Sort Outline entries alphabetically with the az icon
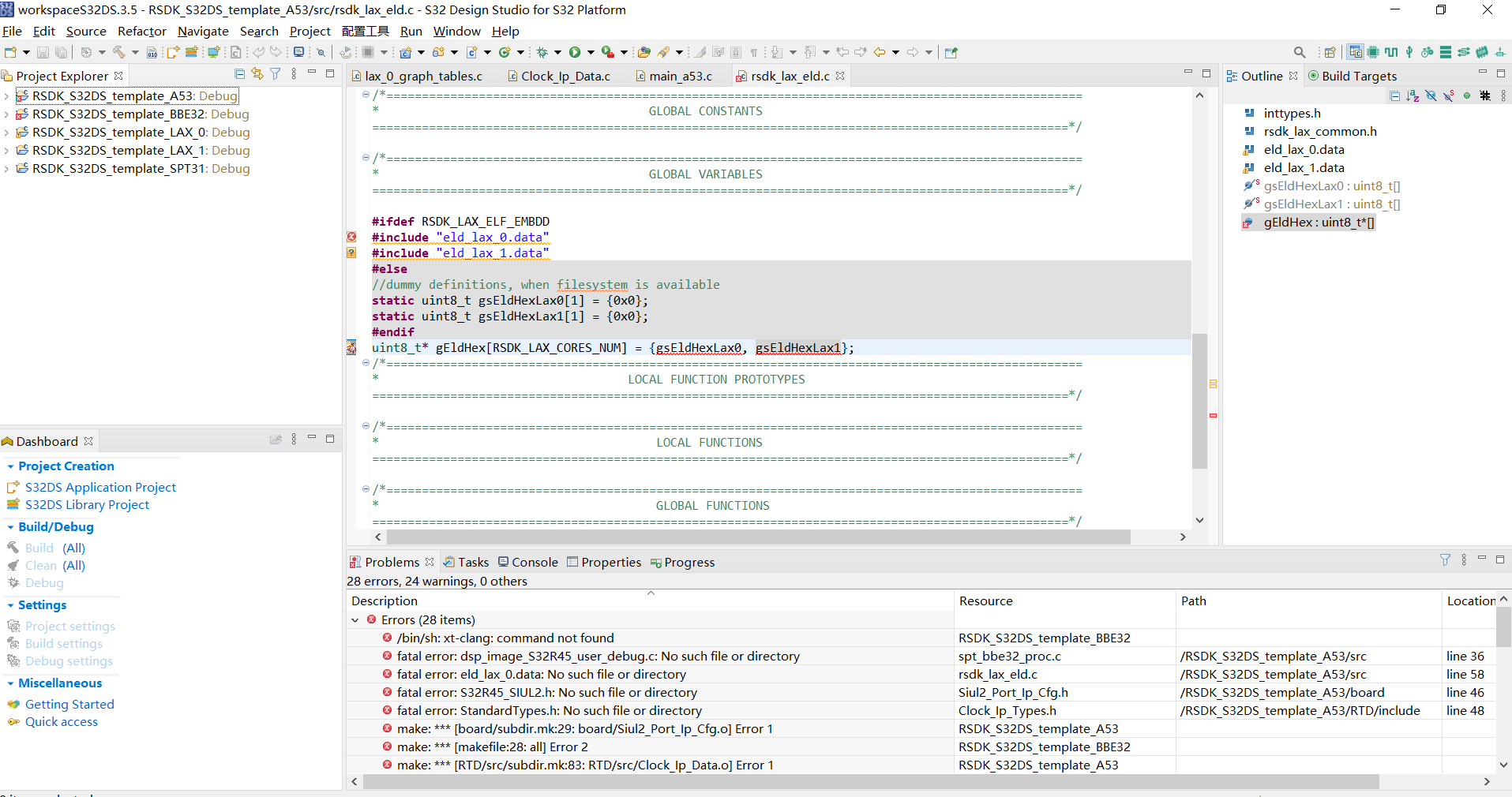Viewport: 1512px width, 797px height. click(1412, 95)
